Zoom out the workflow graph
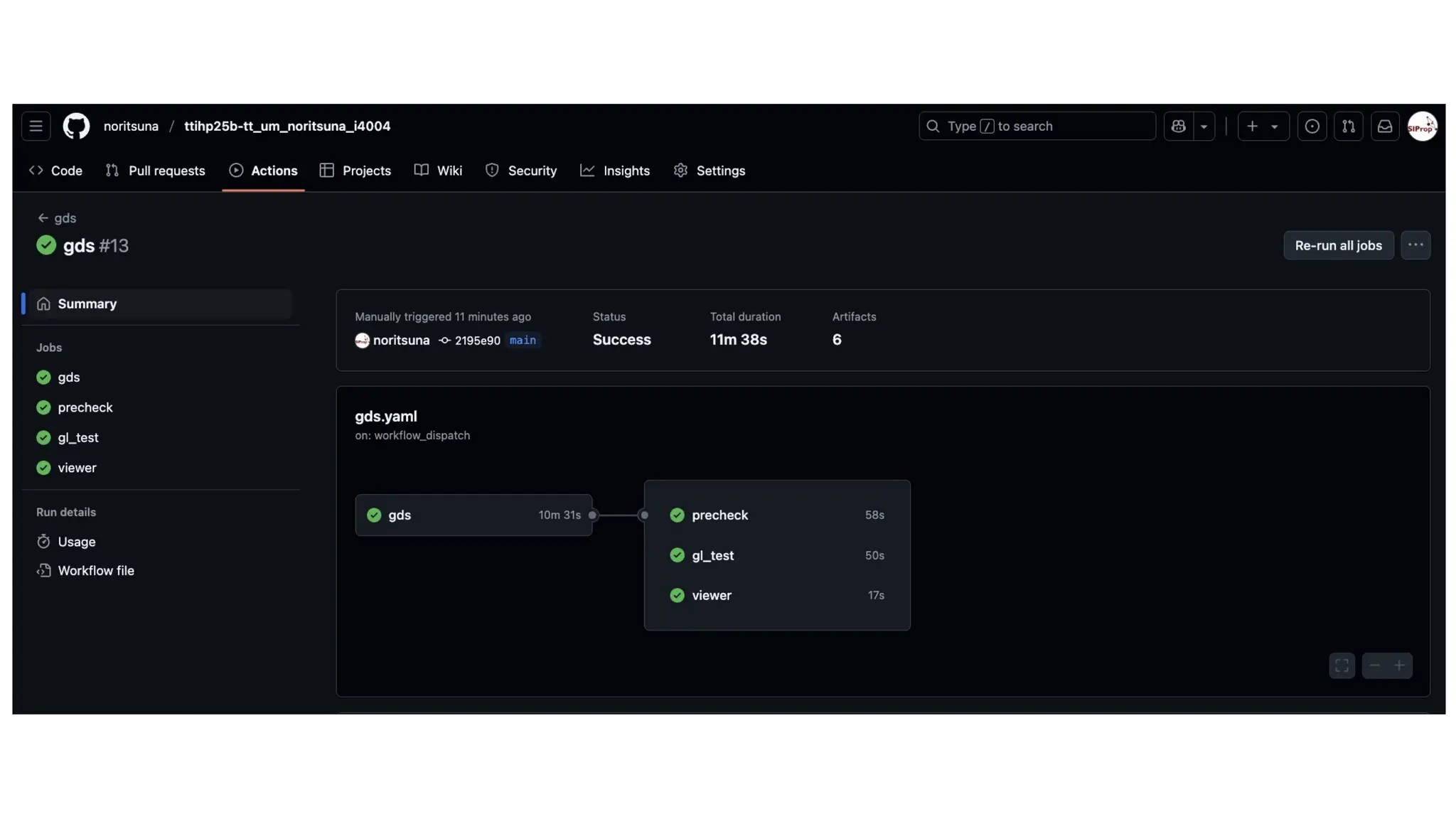1456x819 pixels. (x=1374, y=666)
